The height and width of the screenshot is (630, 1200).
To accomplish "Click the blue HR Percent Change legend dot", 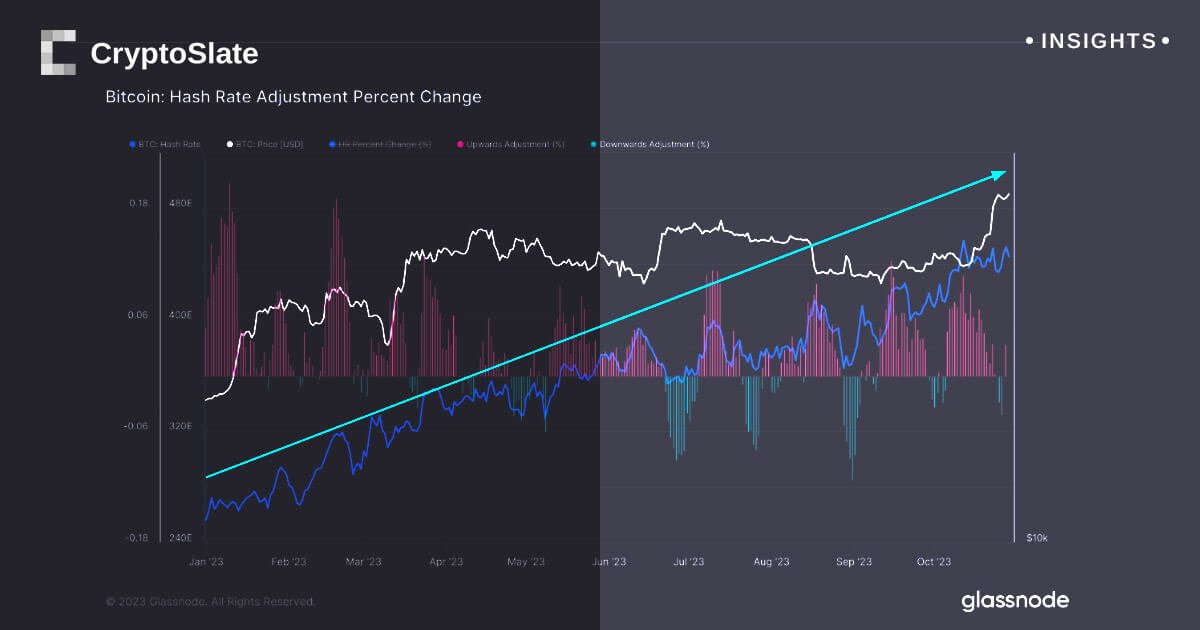I will click(332, 145).
